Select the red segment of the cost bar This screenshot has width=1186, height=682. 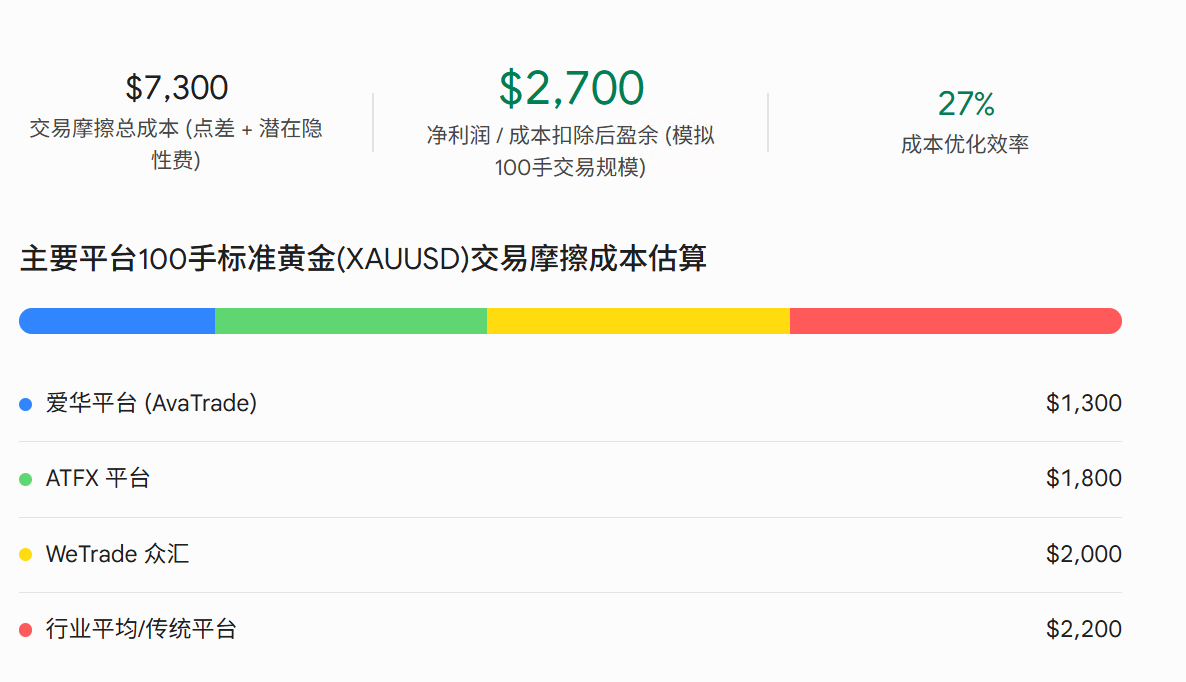point(956,321)
